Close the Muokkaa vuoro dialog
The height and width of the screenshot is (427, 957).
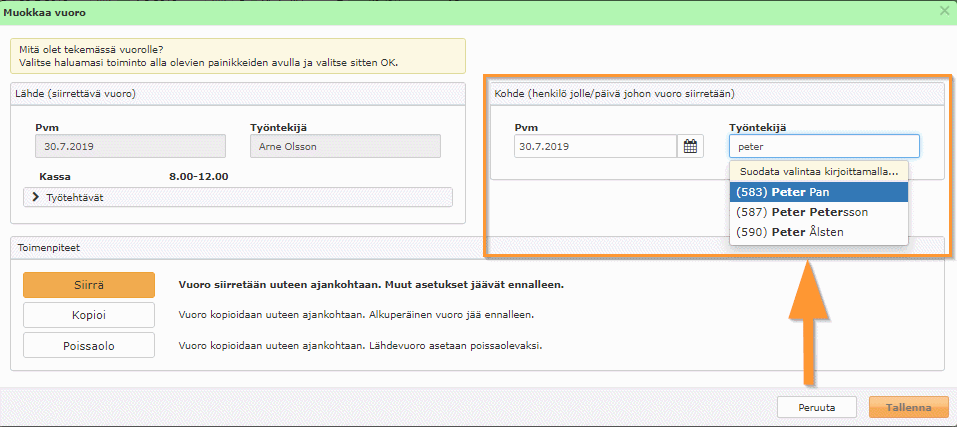click(x=945, y=12)
